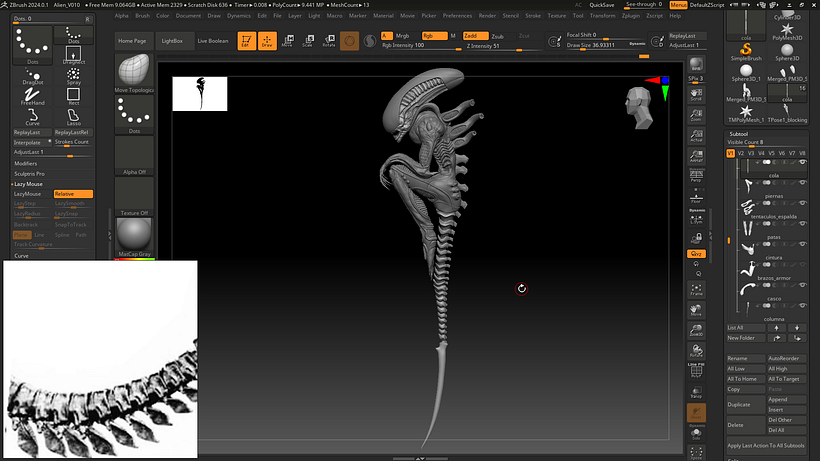Click the AAHalf view icon

(x=696, y=156)
